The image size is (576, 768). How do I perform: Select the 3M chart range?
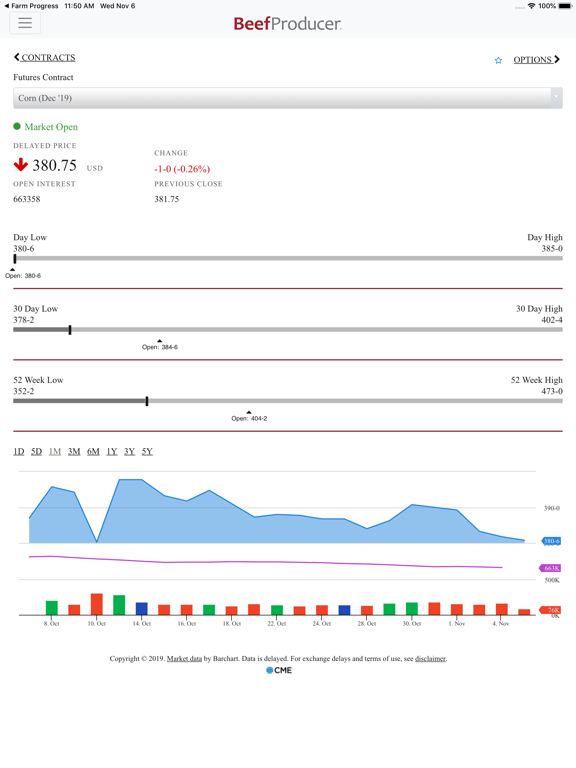click(74, 451)
